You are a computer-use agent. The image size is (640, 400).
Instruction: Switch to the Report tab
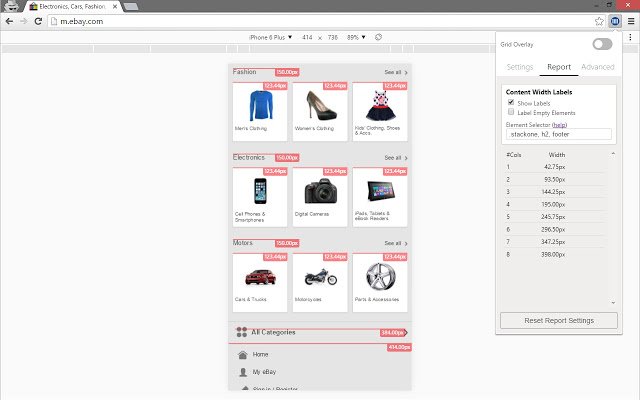559,67
